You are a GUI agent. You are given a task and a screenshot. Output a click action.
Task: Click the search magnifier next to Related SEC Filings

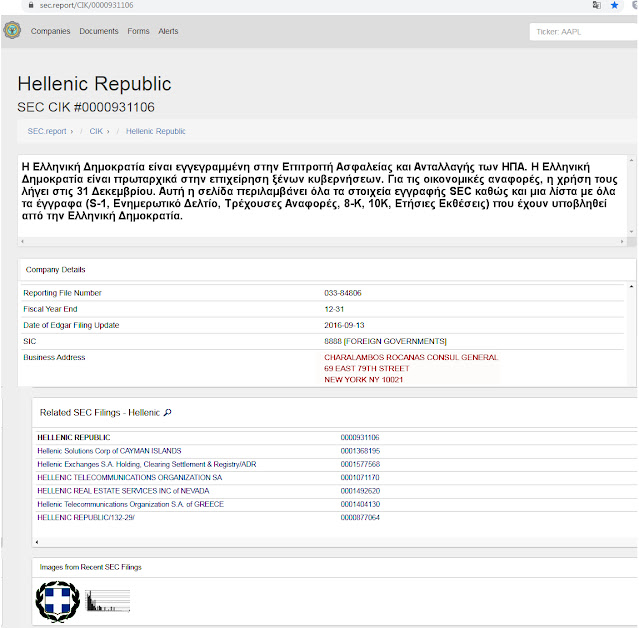click(167, 412)
